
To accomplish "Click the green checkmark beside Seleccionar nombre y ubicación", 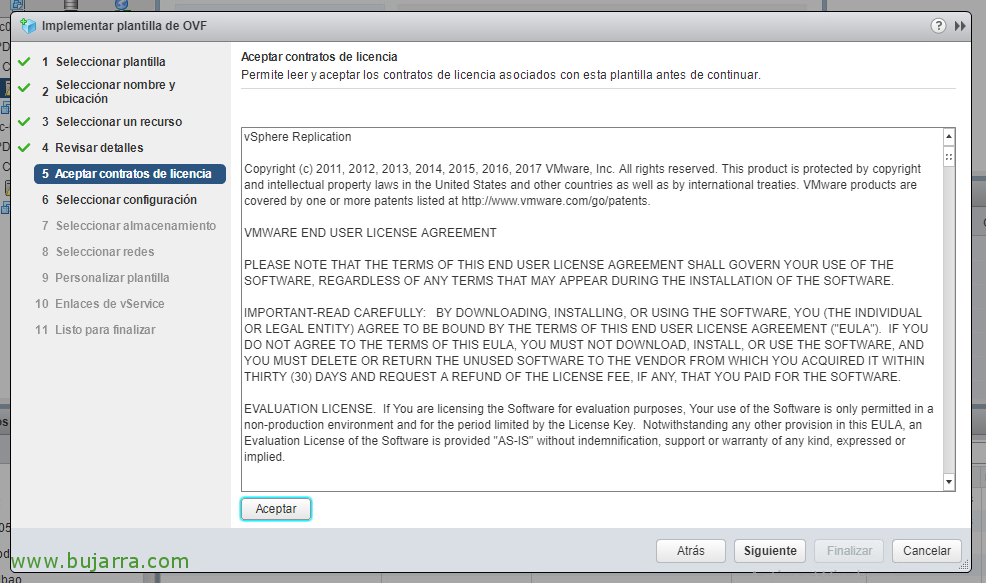I will pos(25,88).
